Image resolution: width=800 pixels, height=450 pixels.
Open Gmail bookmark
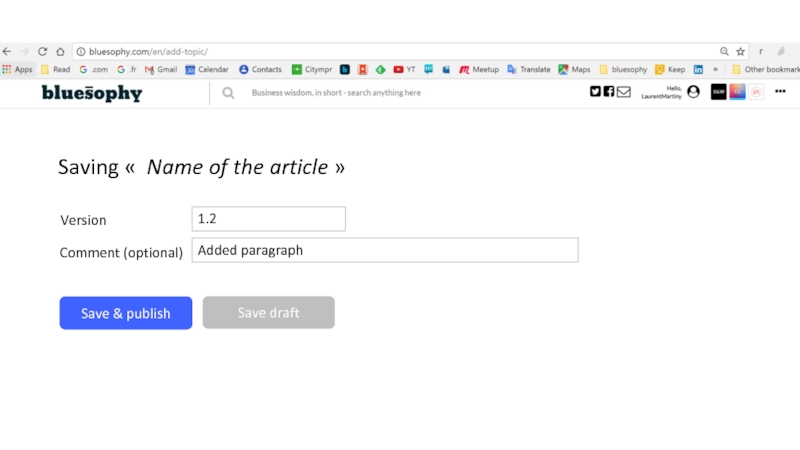161,69
